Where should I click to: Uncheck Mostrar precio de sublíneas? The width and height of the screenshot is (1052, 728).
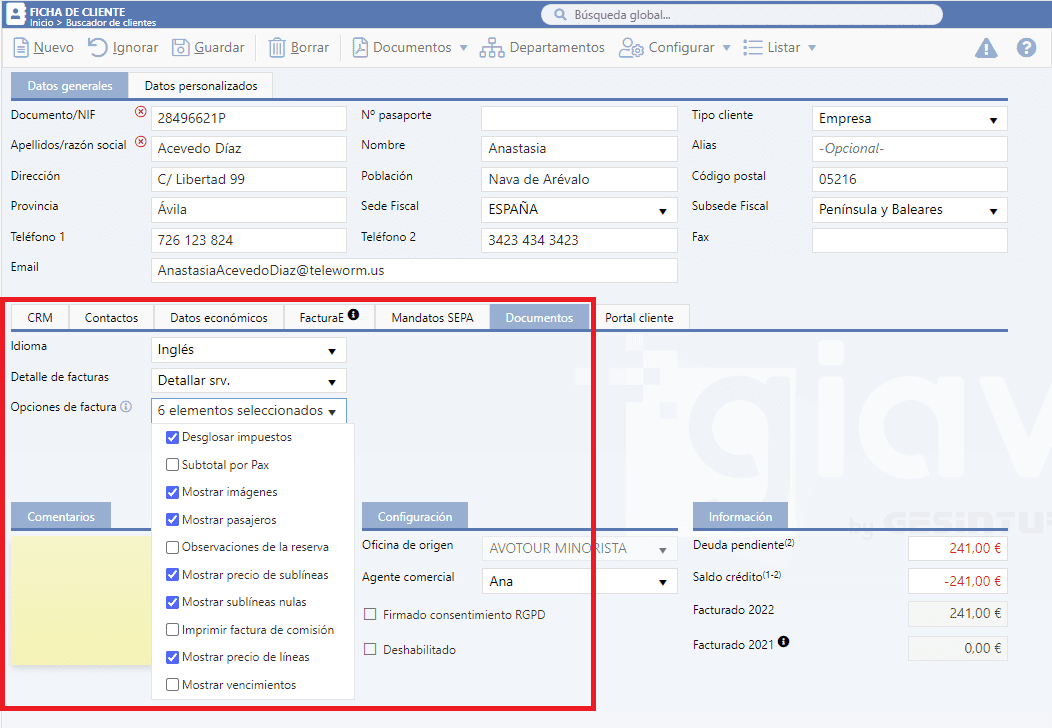(172, 574)
